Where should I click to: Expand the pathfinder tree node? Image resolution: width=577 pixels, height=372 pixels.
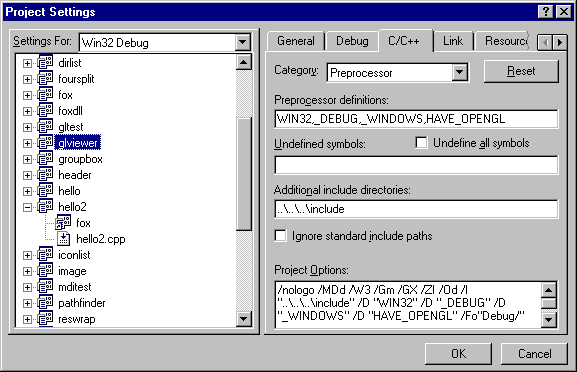point(27,303)
